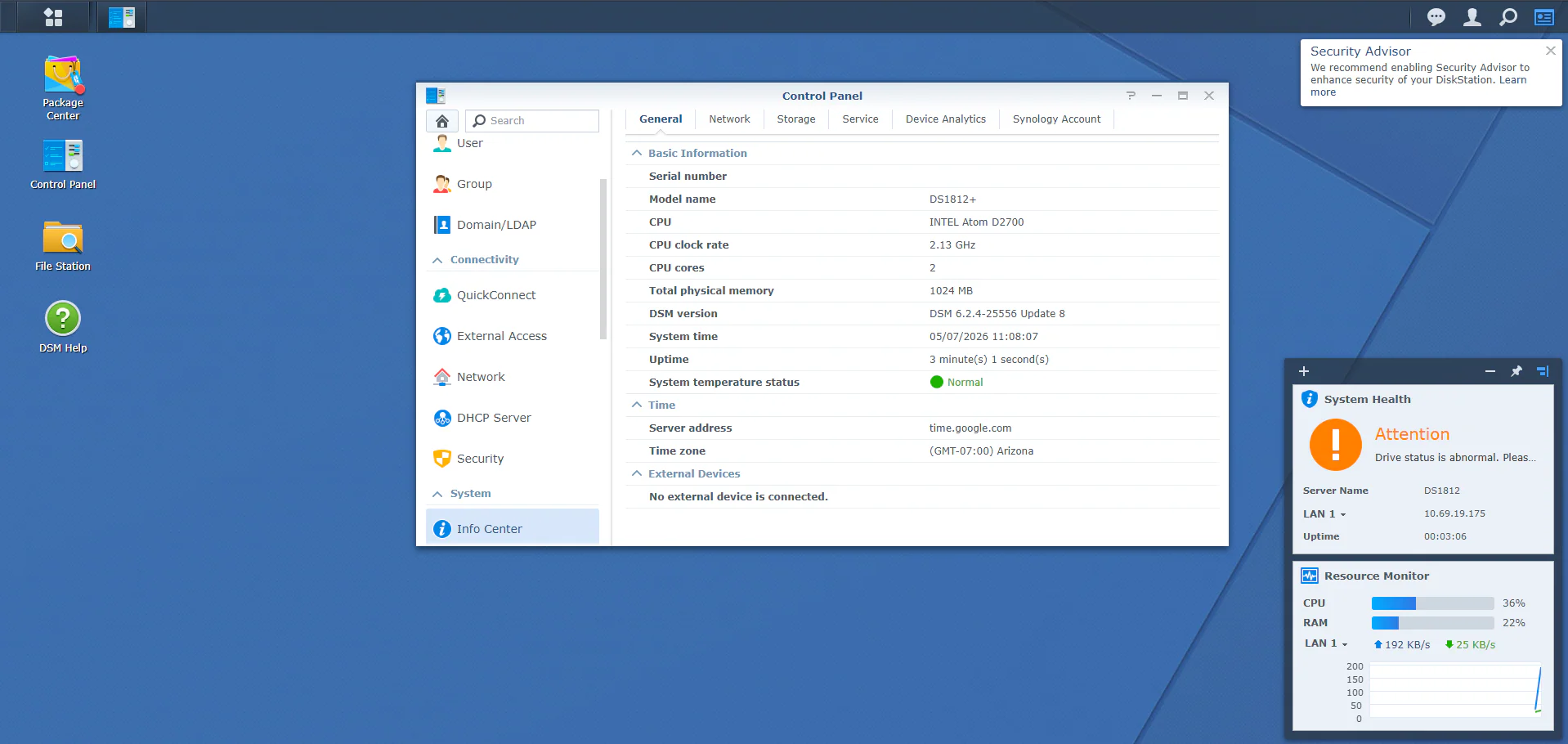The image size is (1568, 744).
Task: Click the CPU usage bar
Action: 1432,603
